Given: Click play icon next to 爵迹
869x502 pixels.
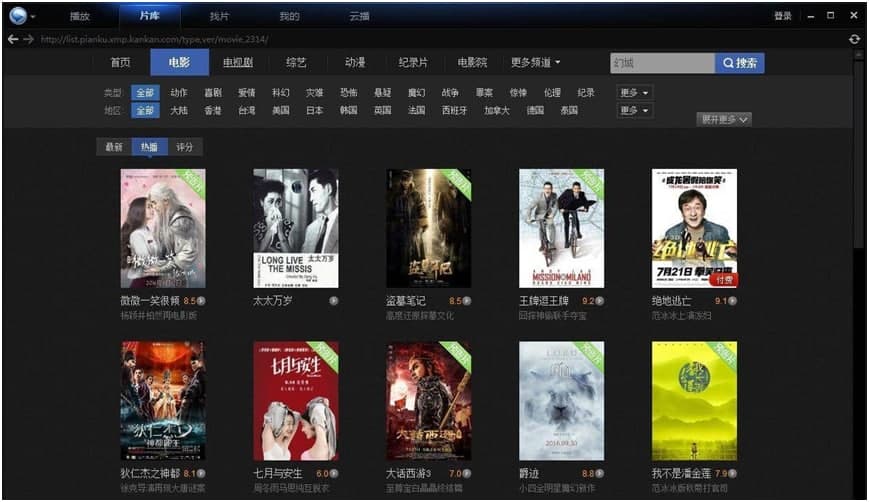Looking at the screenshot, I should coord(599,473).
